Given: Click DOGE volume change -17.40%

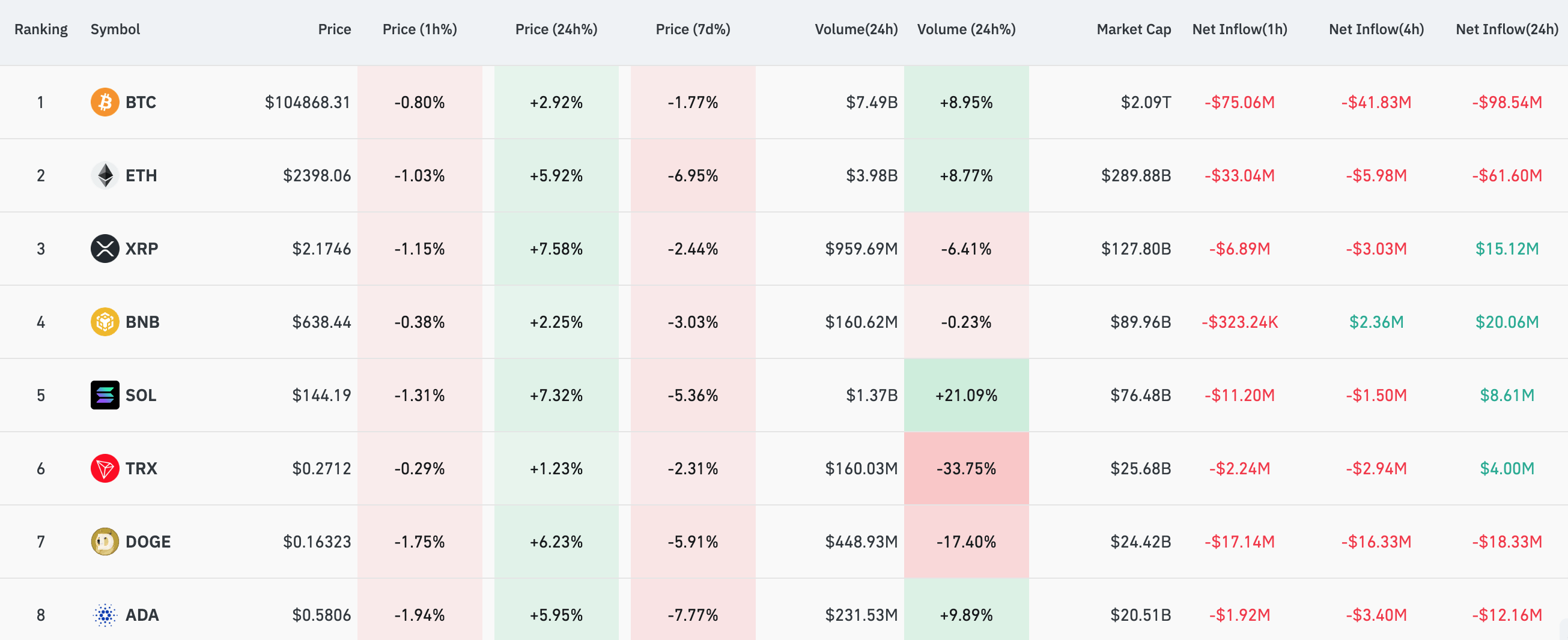Looking at the screenshot, I should coord(966,542).
